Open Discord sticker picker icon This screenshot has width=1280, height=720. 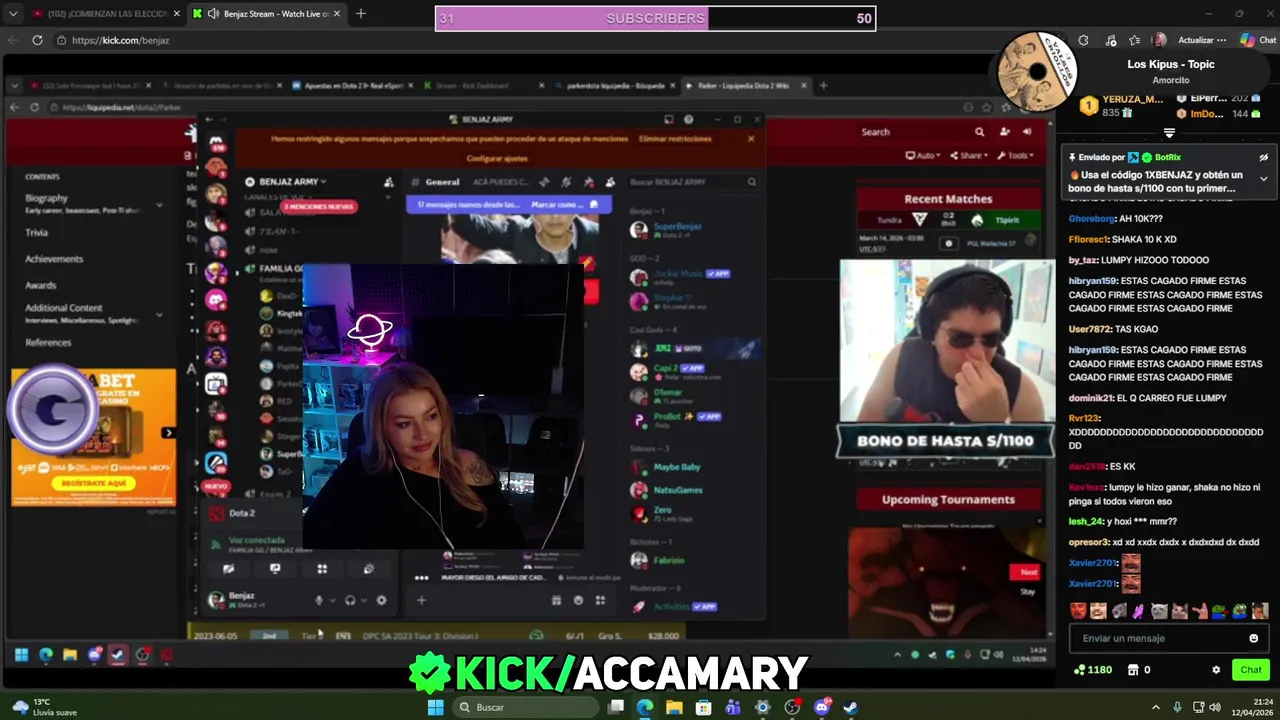(578, 600)
